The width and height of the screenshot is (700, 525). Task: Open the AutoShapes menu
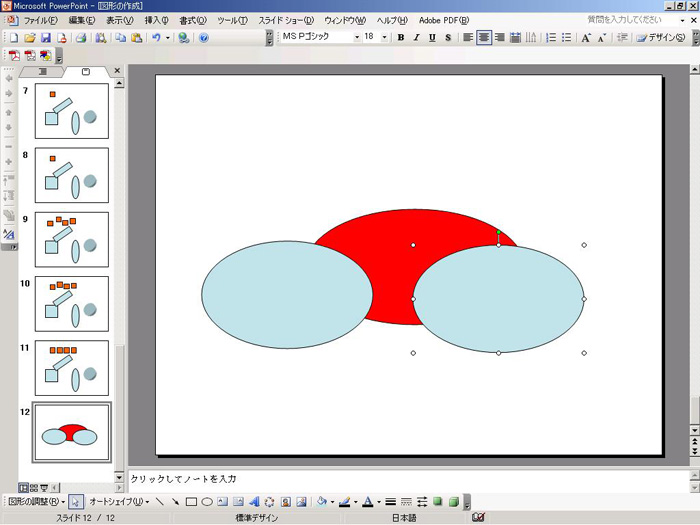click(119, 502)
